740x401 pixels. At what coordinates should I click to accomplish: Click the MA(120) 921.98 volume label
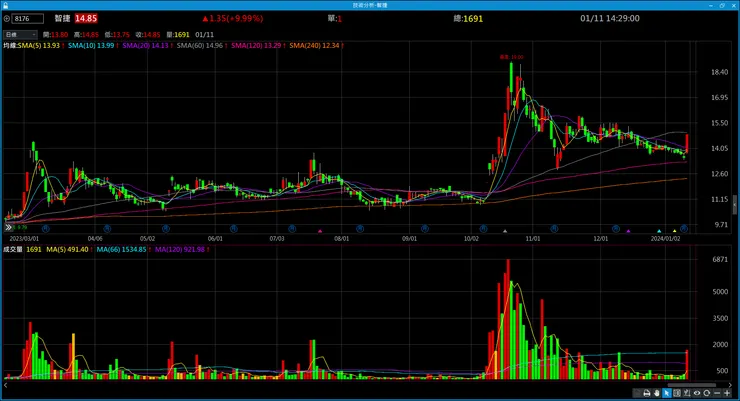coord(179,250)
